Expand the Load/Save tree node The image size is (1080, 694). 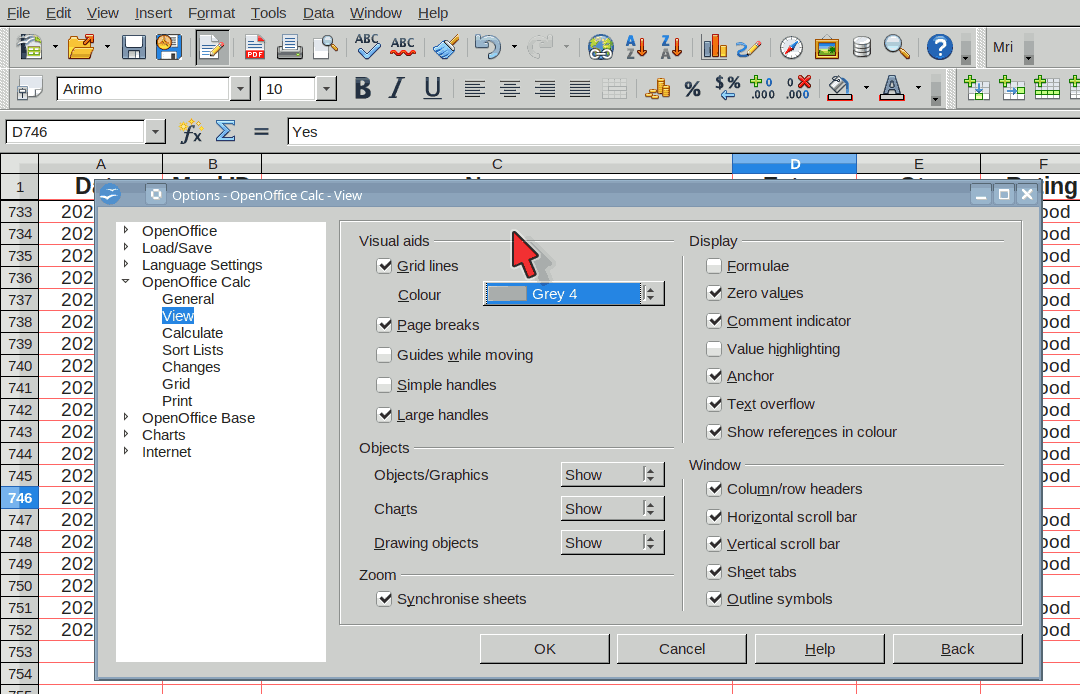[x=126, y=248]
